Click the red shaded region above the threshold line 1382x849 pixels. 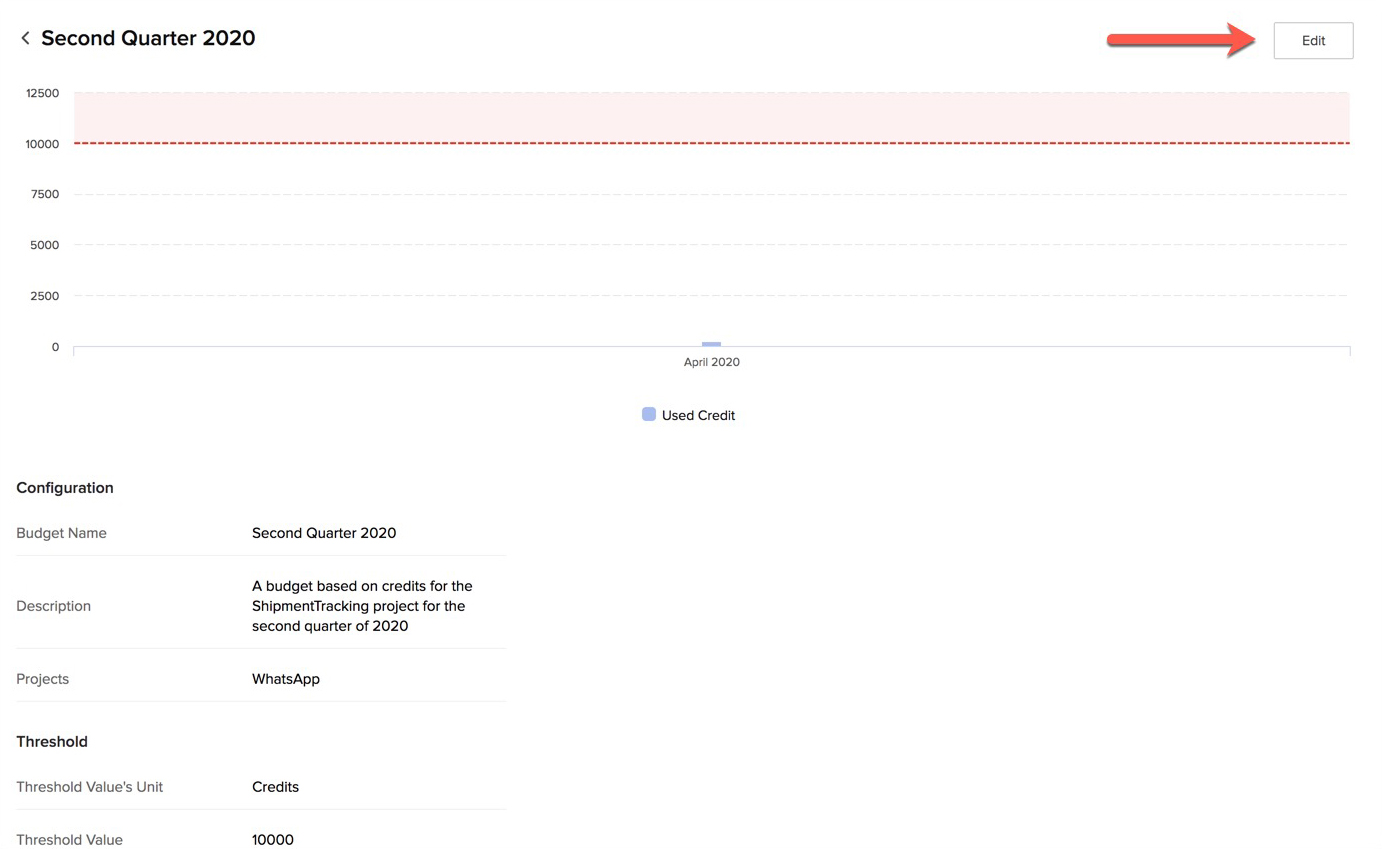point(700,115)
